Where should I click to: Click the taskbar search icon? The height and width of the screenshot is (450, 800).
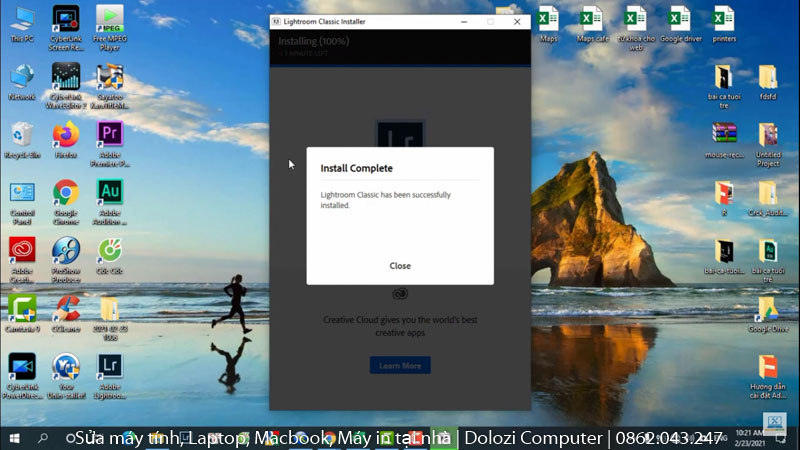click(43, 438)
